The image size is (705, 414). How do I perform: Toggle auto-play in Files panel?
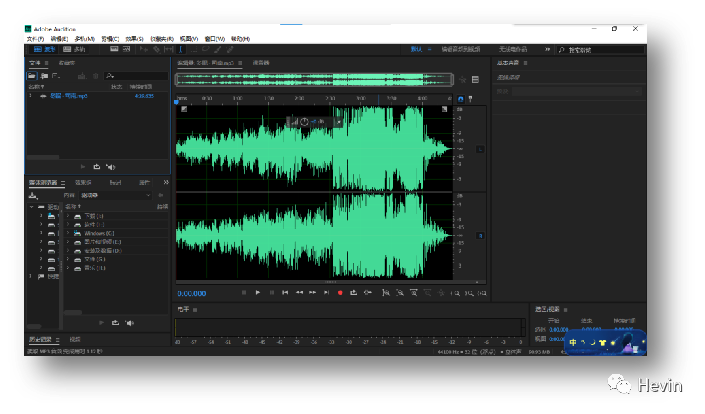coord(111,167)
